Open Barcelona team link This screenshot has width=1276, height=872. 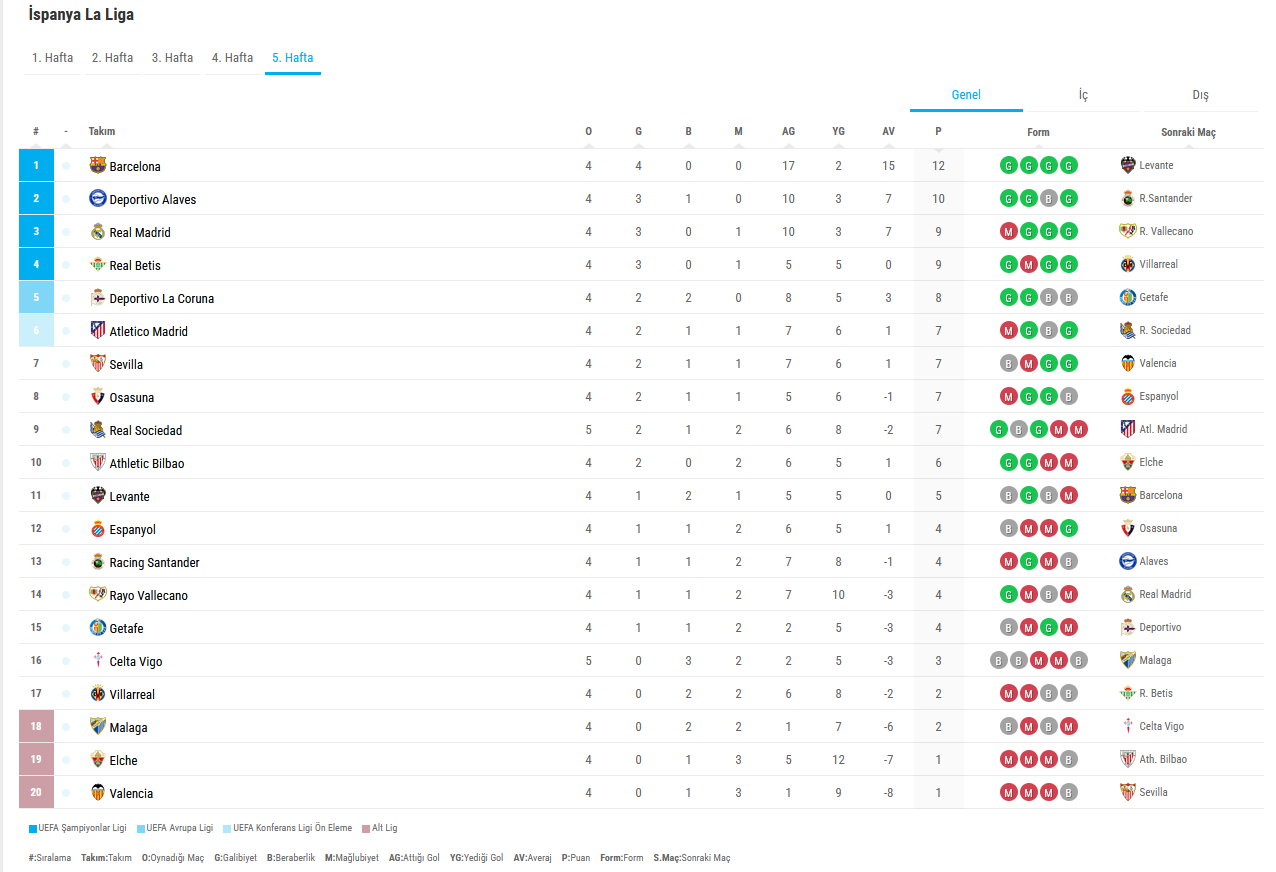click(x=135, y=166)
